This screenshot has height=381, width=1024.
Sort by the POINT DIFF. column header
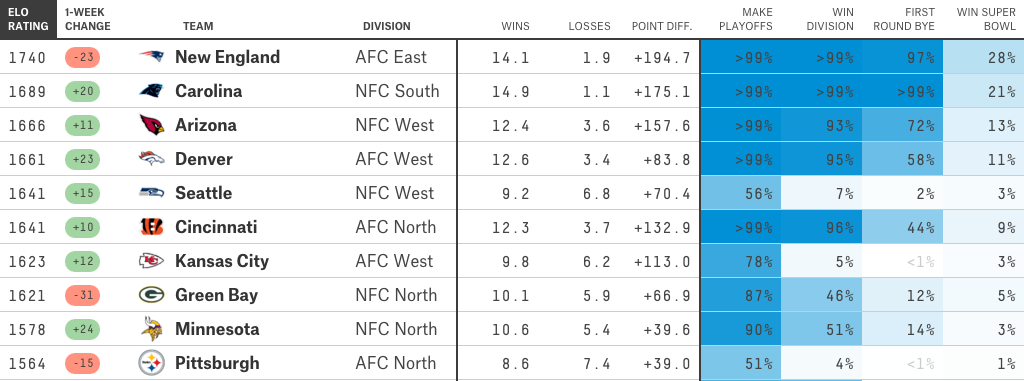[662, 27]
